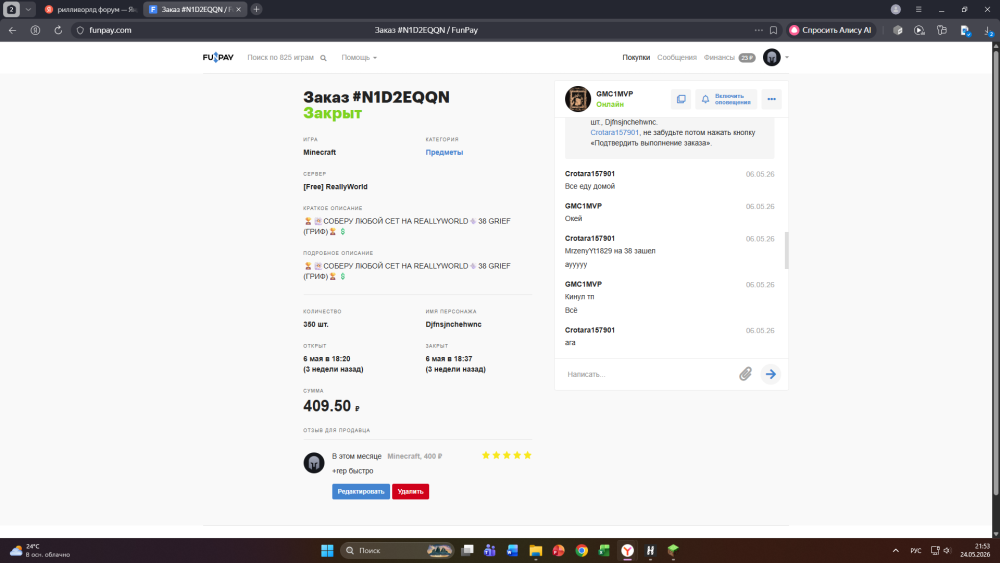Expand the tab groups chevron

coord(28,10)
